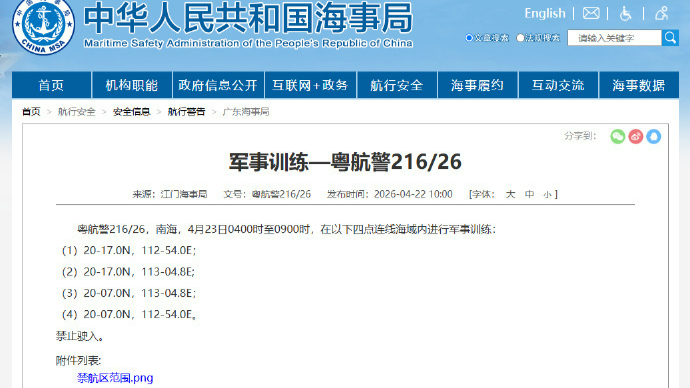Open the 海事数据 navigation tab
Screen dimensions: 690x388
(x=639, y=85)
